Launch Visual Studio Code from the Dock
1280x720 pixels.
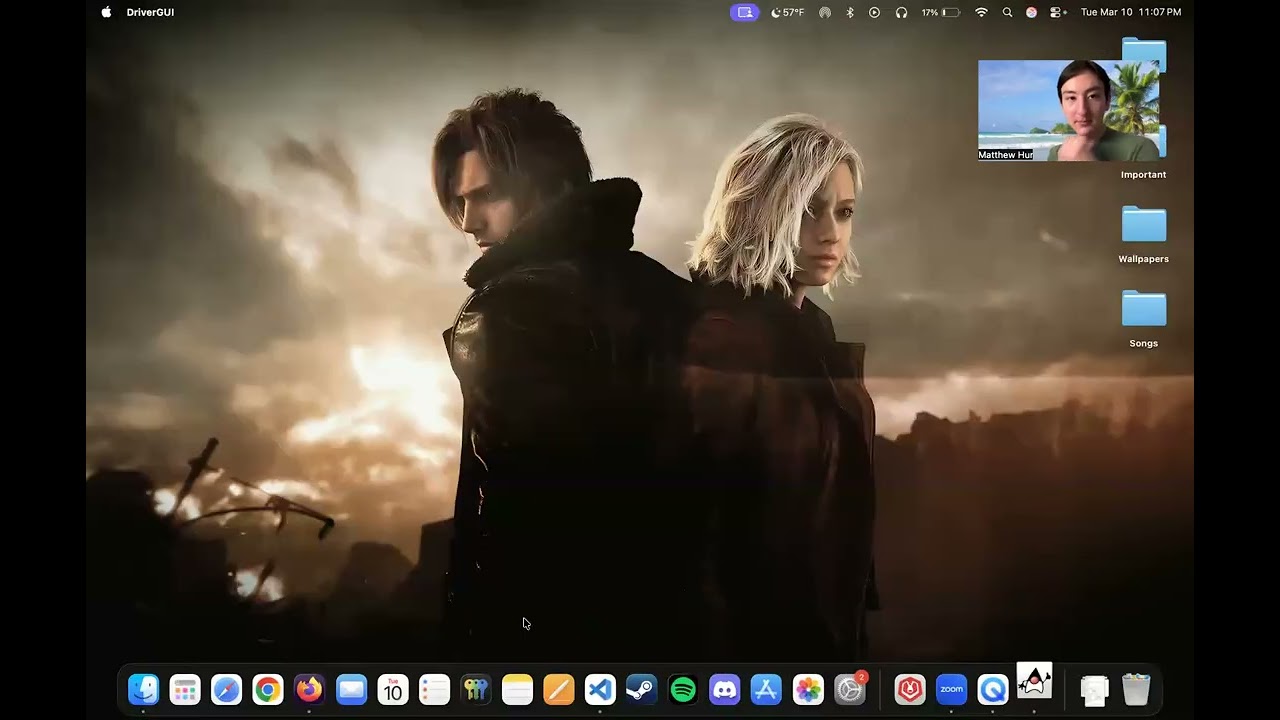600,689
